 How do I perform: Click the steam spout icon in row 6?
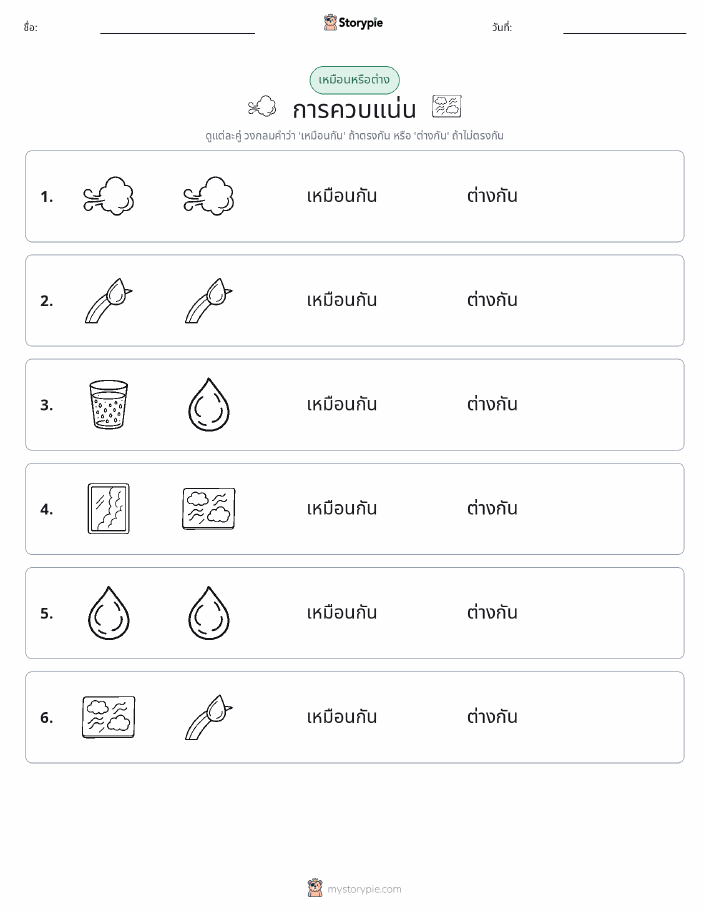pos(209,717)
